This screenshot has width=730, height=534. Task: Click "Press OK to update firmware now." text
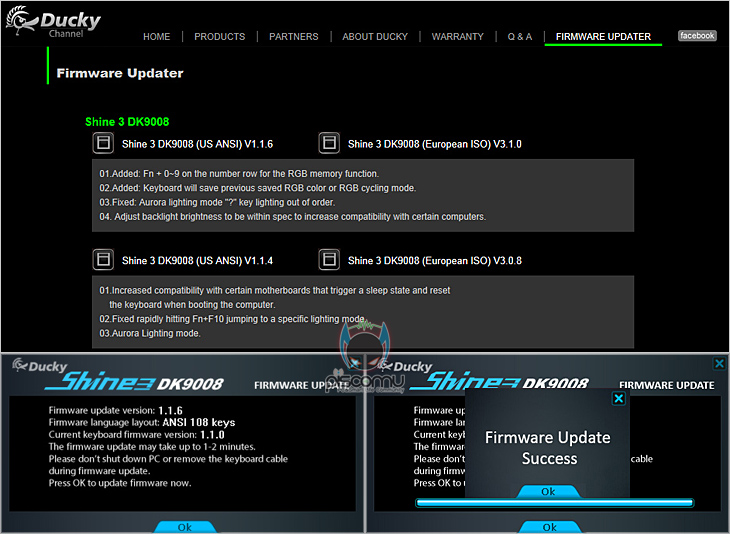[120, 483]
